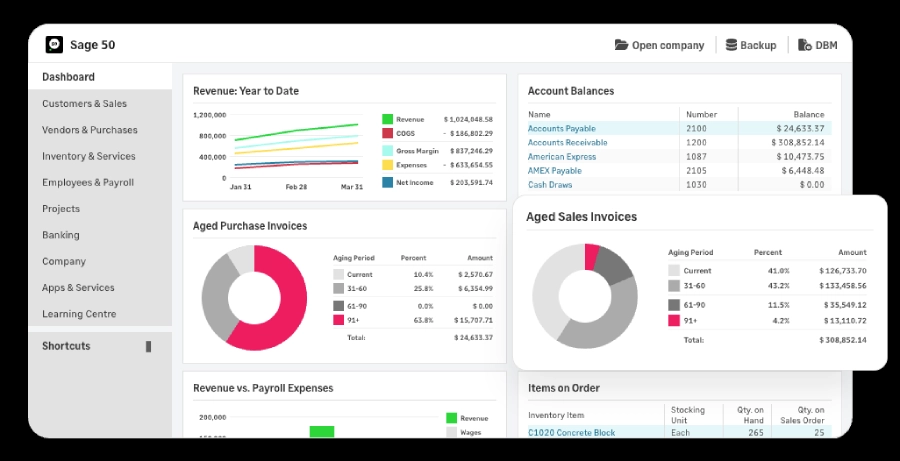Image resolution: width=900 pixels, height=461 pixels.
Task: Click the DBM button label
Action: click(826, 45)
